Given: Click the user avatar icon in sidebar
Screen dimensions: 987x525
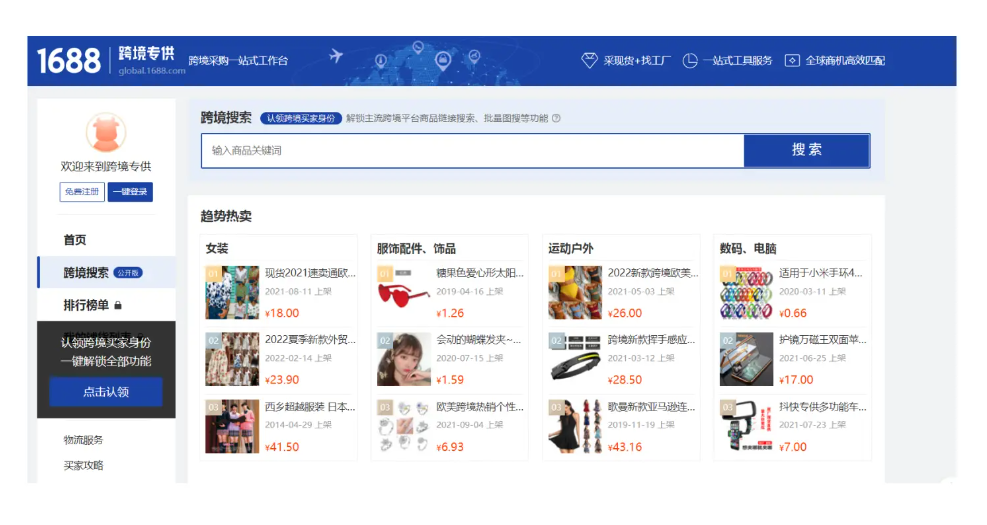Looking at the screenshot, I should click(106, 133).
